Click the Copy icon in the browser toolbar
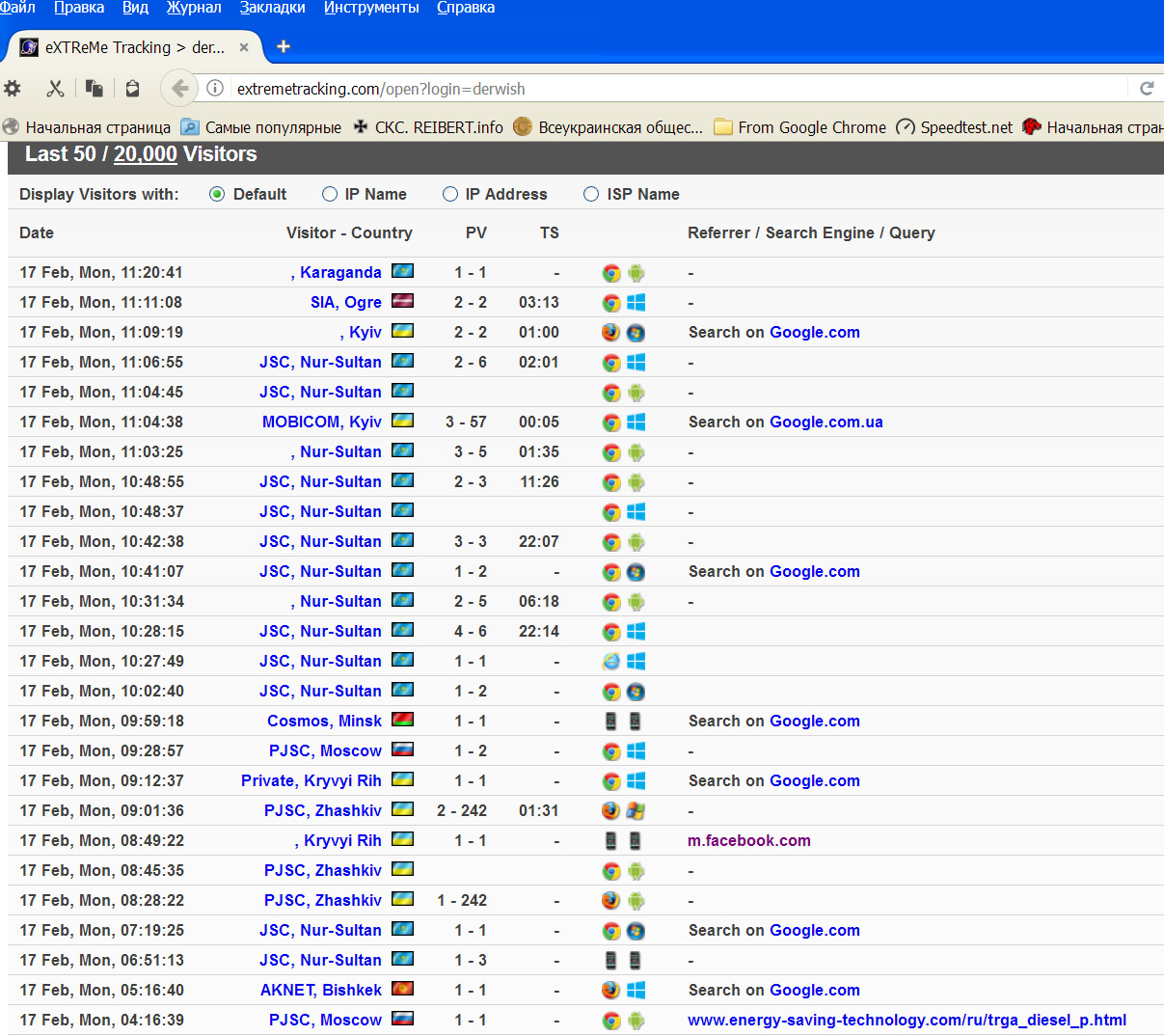 (95, 89)
